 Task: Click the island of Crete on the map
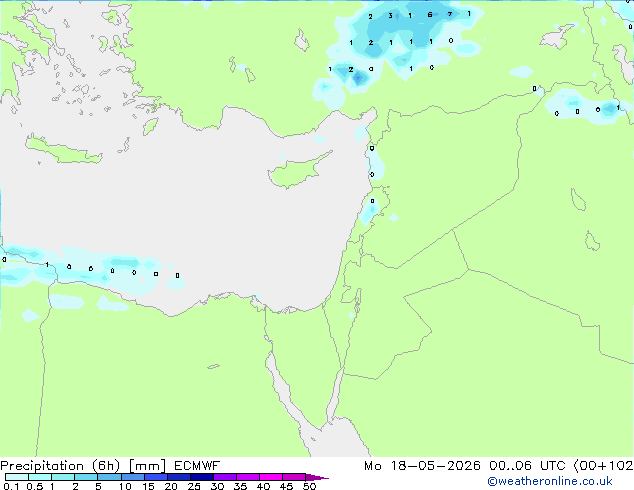coord(63,150)
